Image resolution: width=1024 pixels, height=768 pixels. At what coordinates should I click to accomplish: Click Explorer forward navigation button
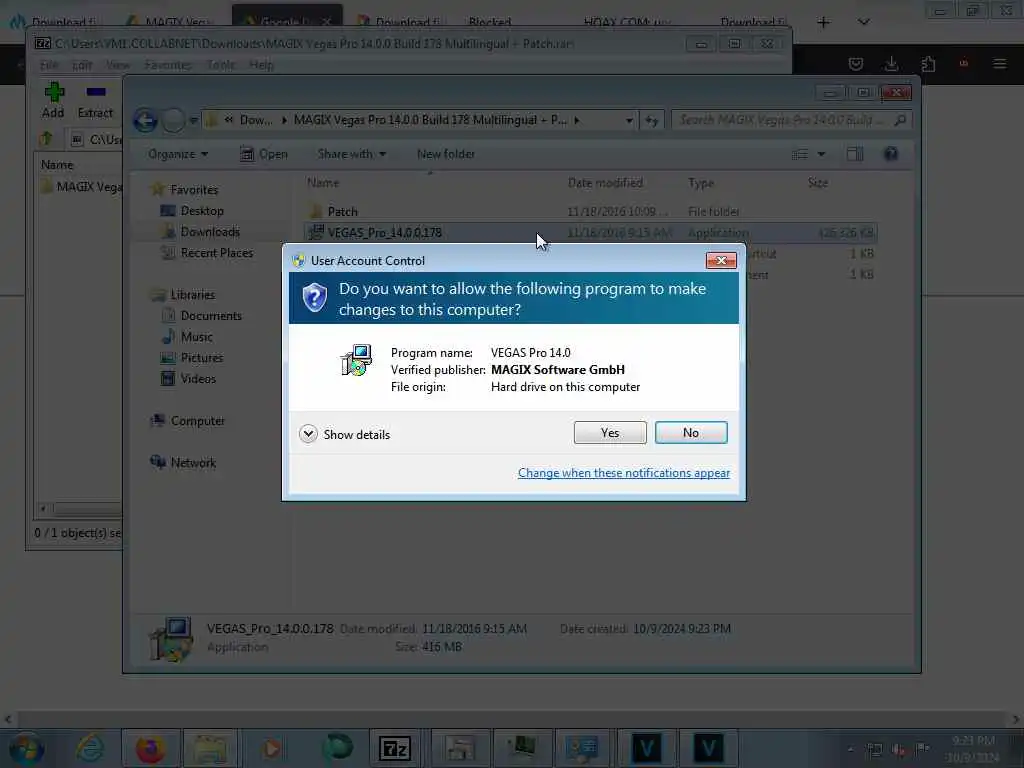[173, 120]
